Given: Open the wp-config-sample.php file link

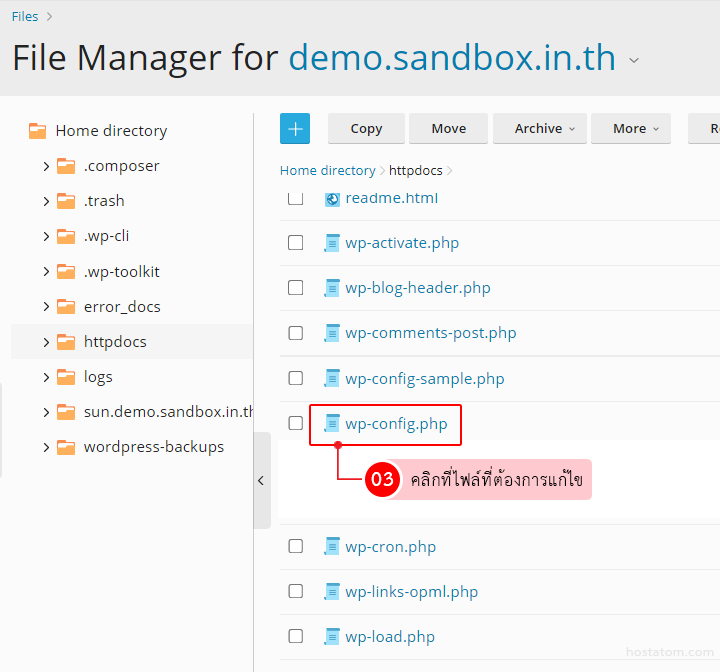Looking at the screenshot, I should coord(424,379).
